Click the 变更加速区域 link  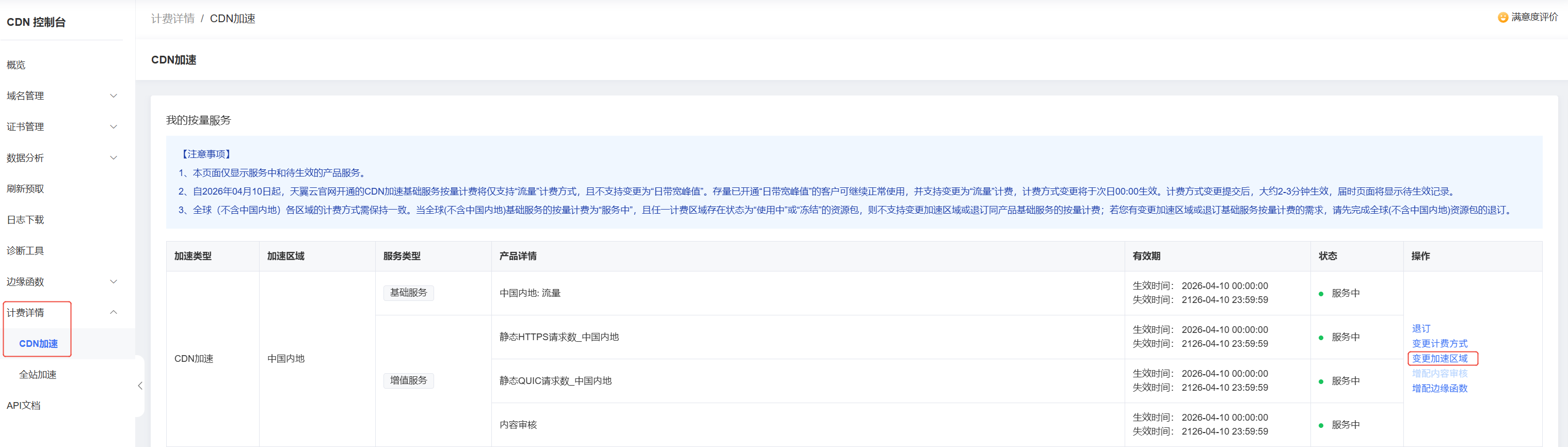tap(1439, 358)
